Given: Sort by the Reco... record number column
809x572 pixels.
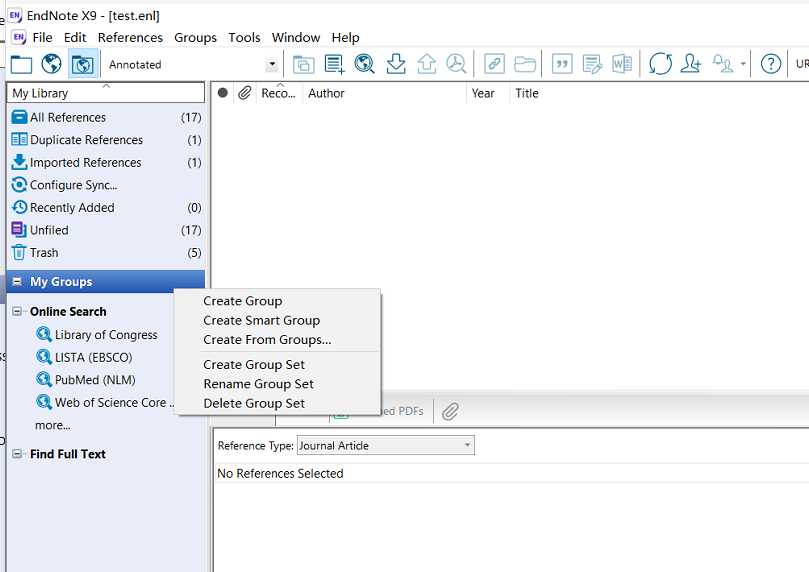Looking at the screenshot, I should [x=279, y=93].
